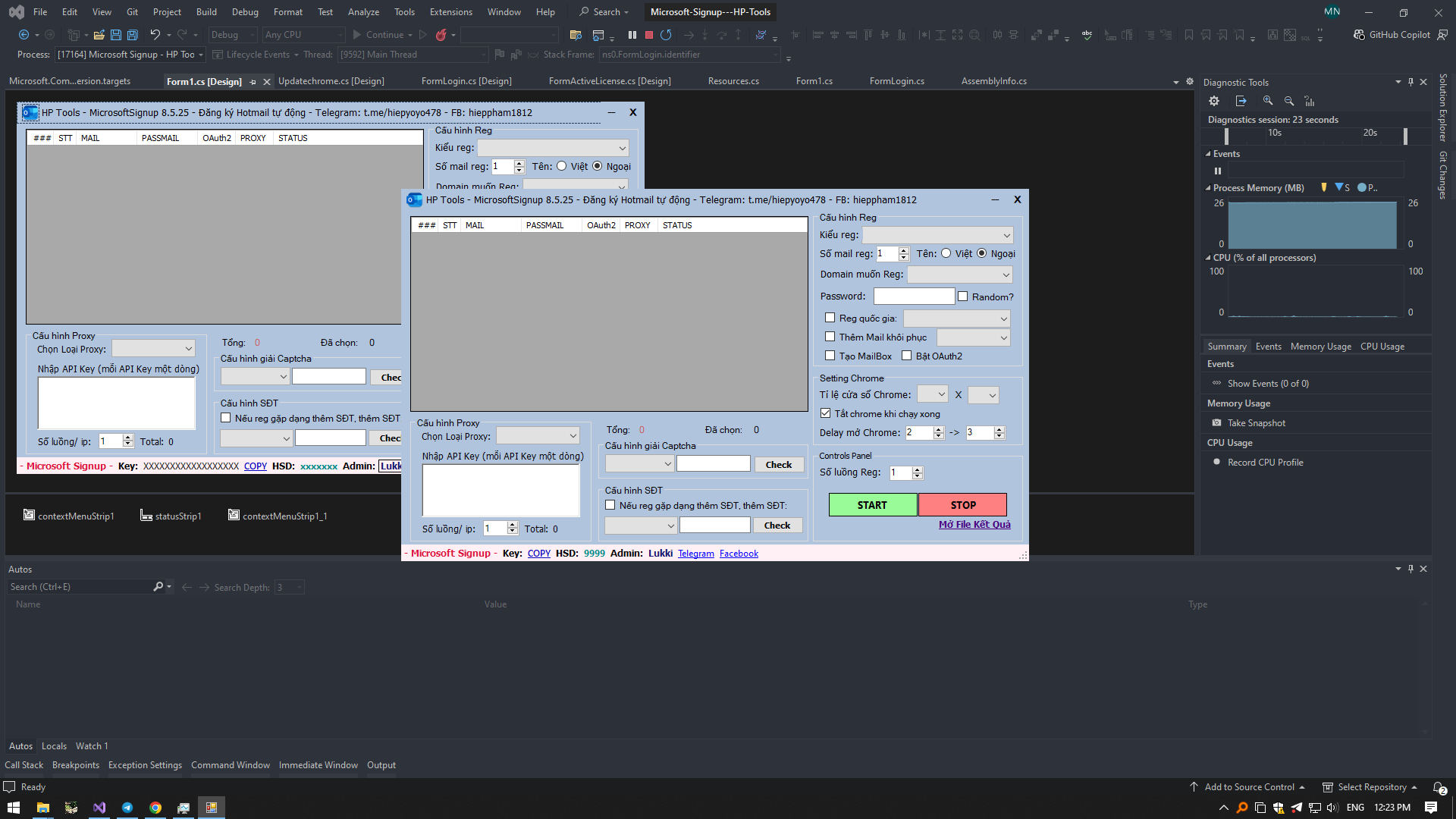Click the Break All pause icon
The width and height of the screenshot is (1456, 819).
632,35
